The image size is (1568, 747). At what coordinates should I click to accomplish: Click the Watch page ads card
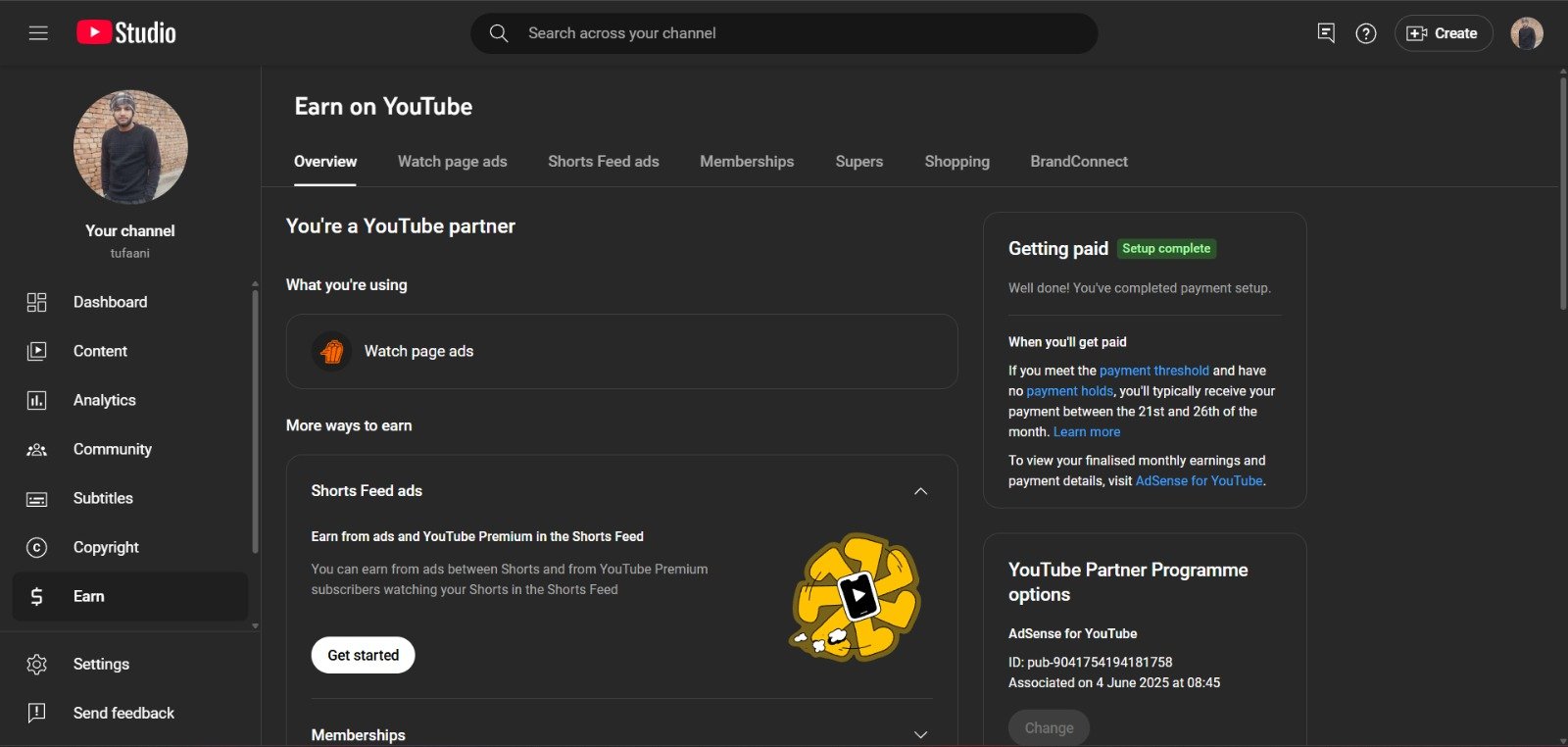[x=621, y=351]
